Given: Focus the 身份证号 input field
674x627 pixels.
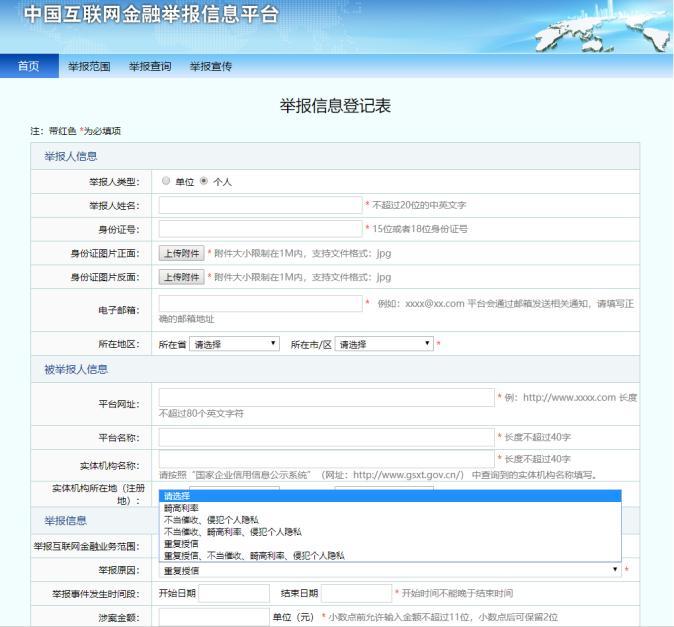Looking at the screenshot, I should pos(260,229).
